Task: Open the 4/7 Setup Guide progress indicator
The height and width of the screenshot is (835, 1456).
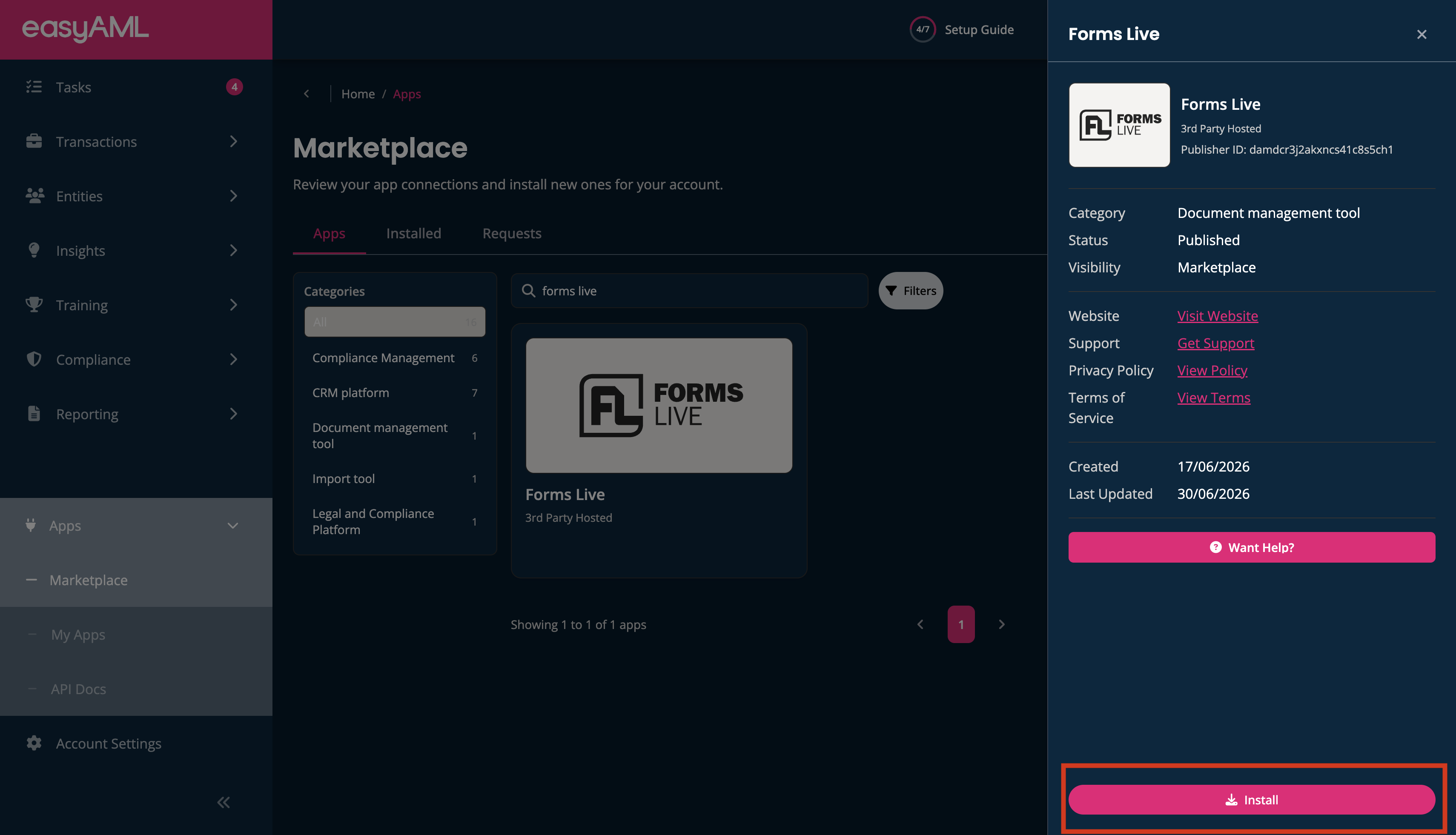Action: (923, 29)
